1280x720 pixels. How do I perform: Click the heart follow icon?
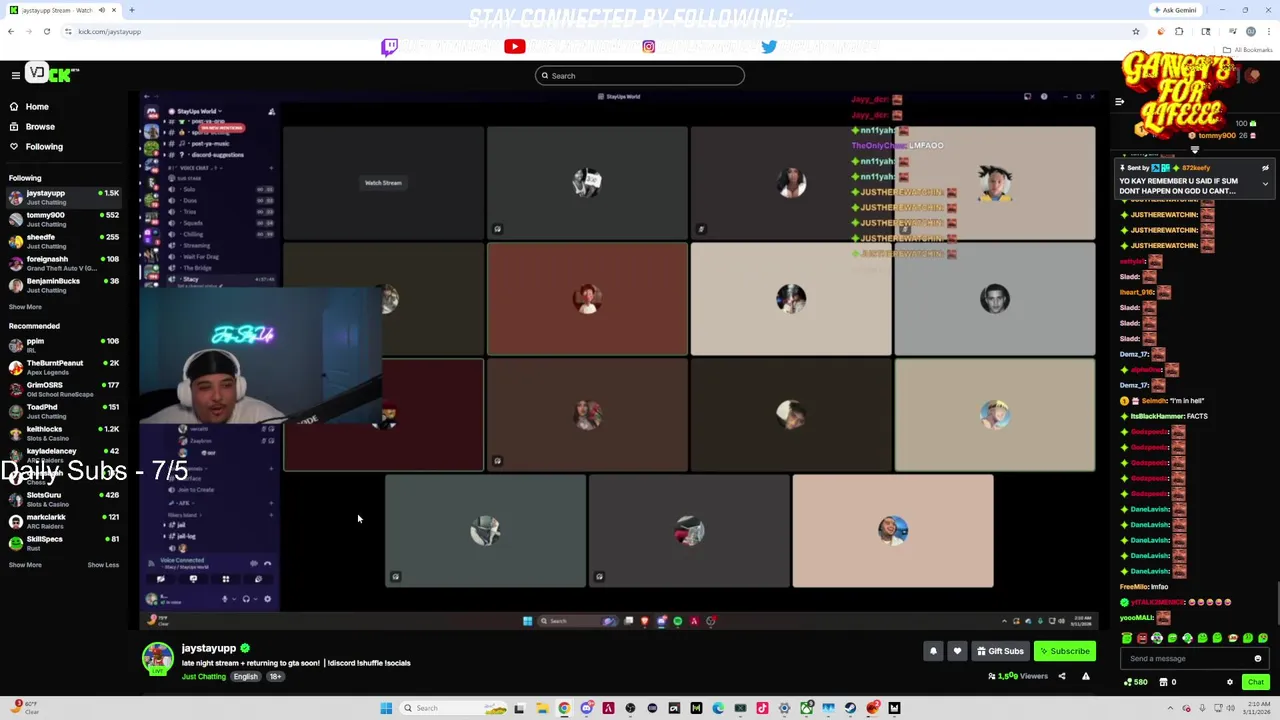957,651
